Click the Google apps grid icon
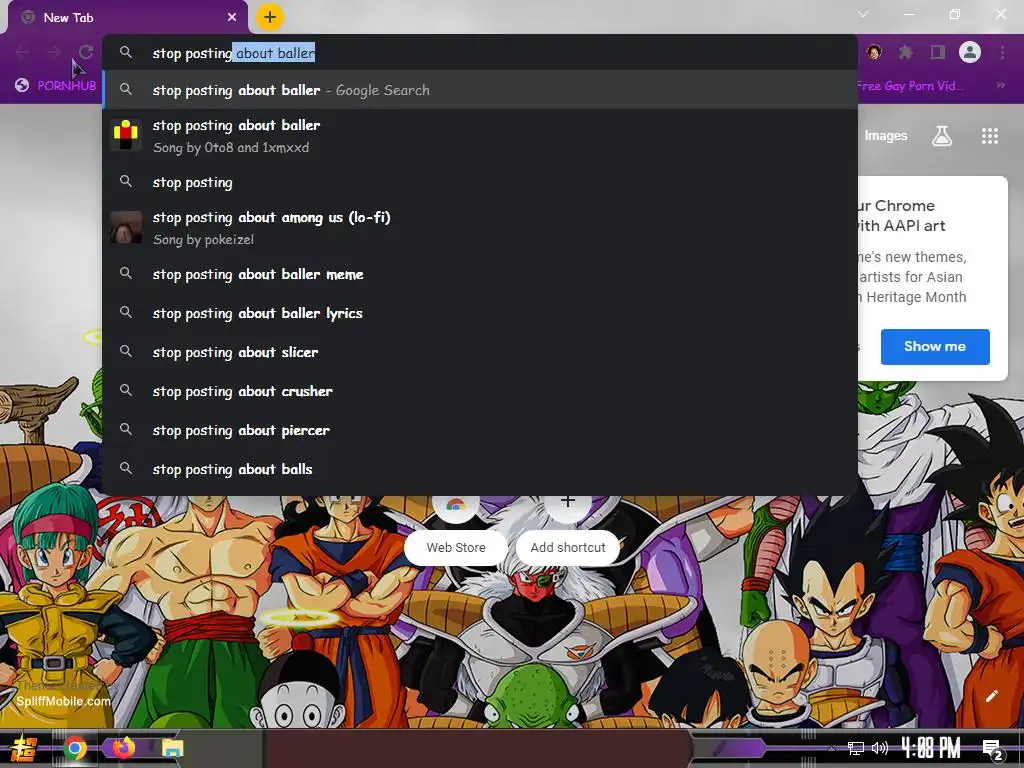Image resolution: width=1024 pixels, height=768 pixels. [990, 136]
